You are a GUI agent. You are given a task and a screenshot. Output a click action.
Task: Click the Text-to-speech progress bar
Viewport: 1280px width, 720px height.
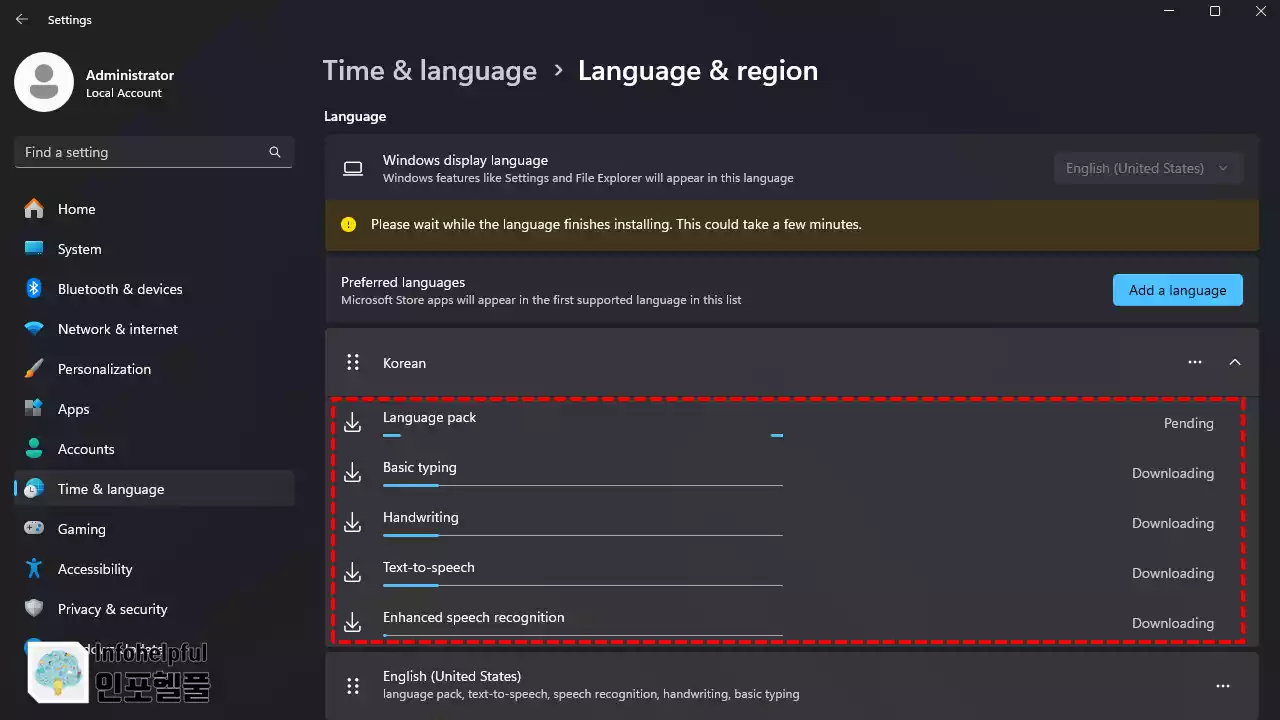tap(582, 586)
